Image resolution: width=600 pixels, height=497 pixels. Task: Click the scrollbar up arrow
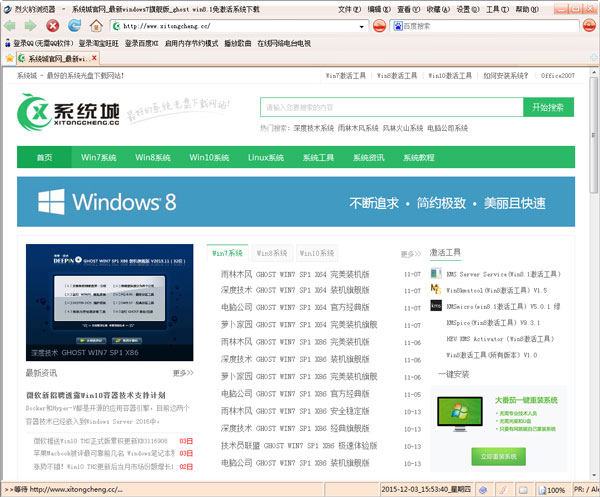point(593,72)
